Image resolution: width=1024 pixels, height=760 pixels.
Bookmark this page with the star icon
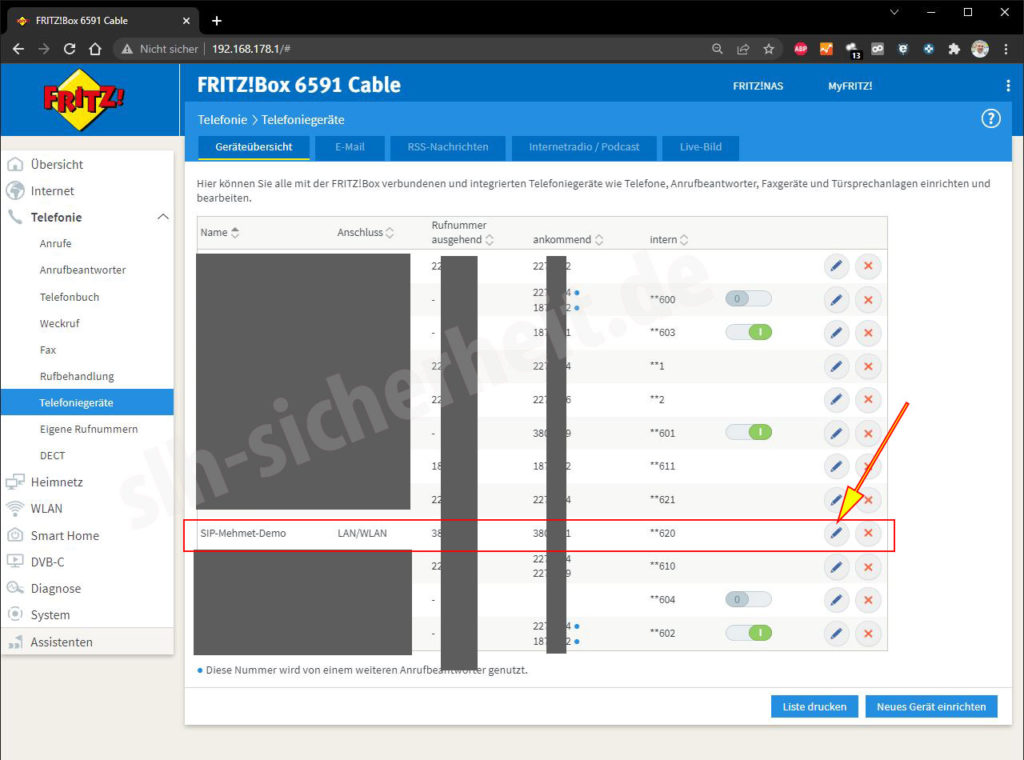pos(769,49)
